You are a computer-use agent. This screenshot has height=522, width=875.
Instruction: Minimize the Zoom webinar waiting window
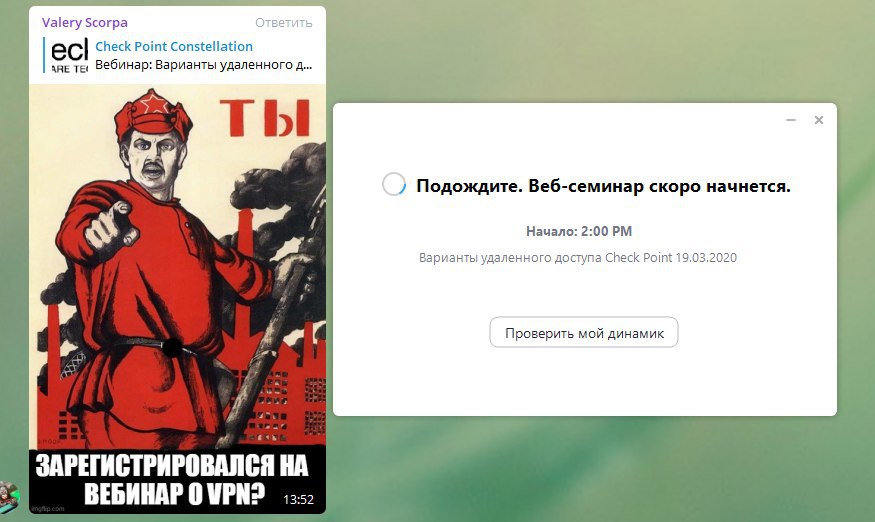pyautogui.click(x=791, y=120)
